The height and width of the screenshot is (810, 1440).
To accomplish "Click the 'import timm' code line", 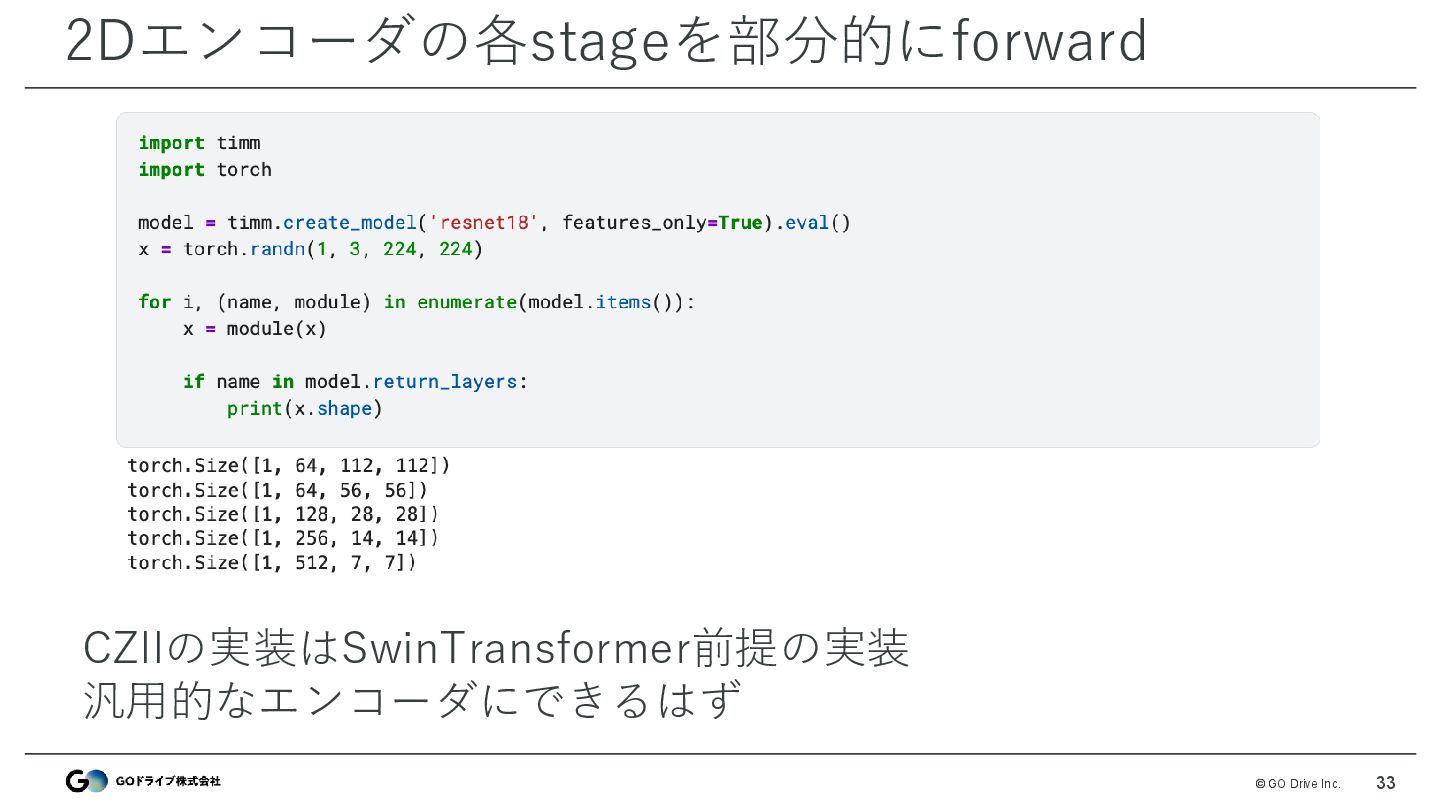I will tap(200, 143).
